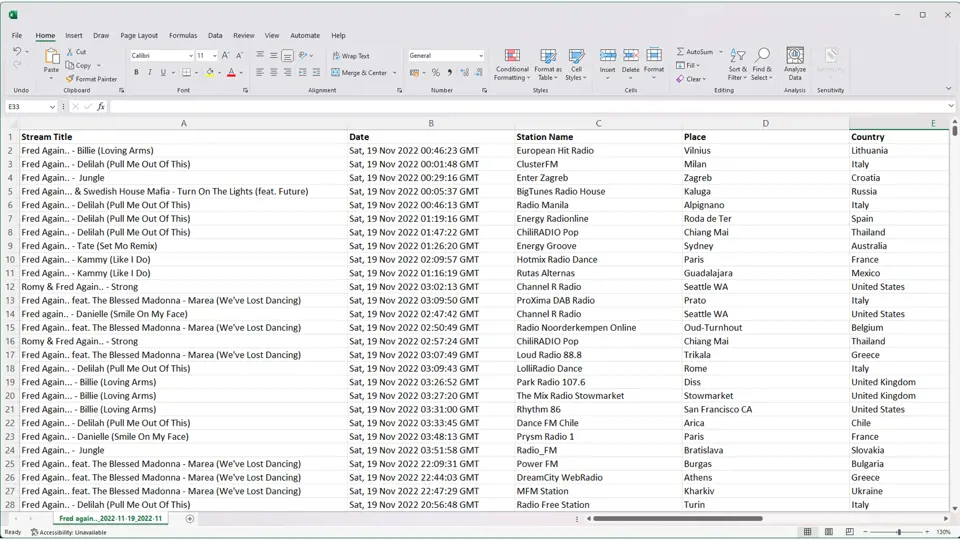Click the Undo arrow icon
The image size is (960, 540).
pyautogui.click(x=17, y=51)
